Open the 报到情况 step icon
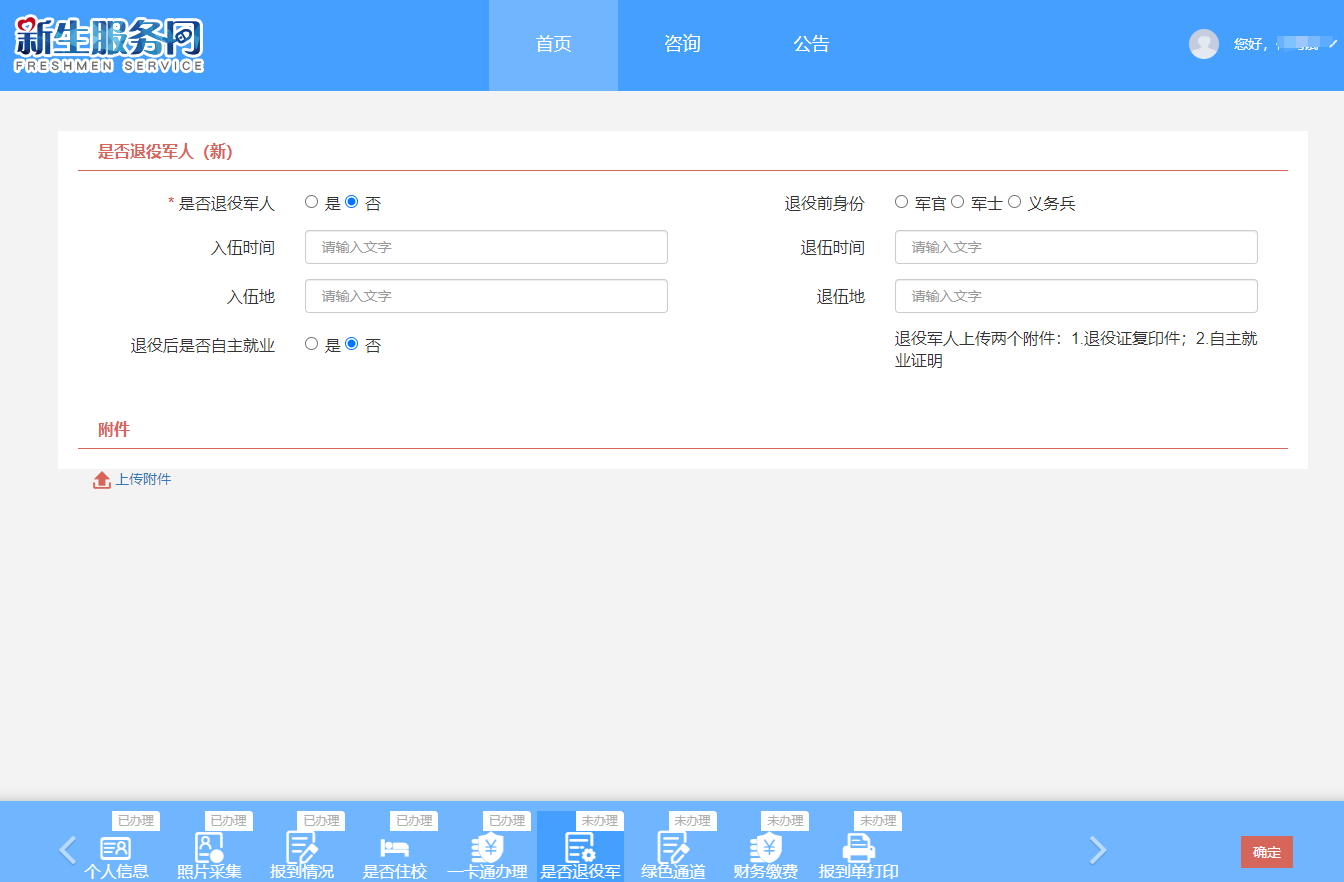 302,848
